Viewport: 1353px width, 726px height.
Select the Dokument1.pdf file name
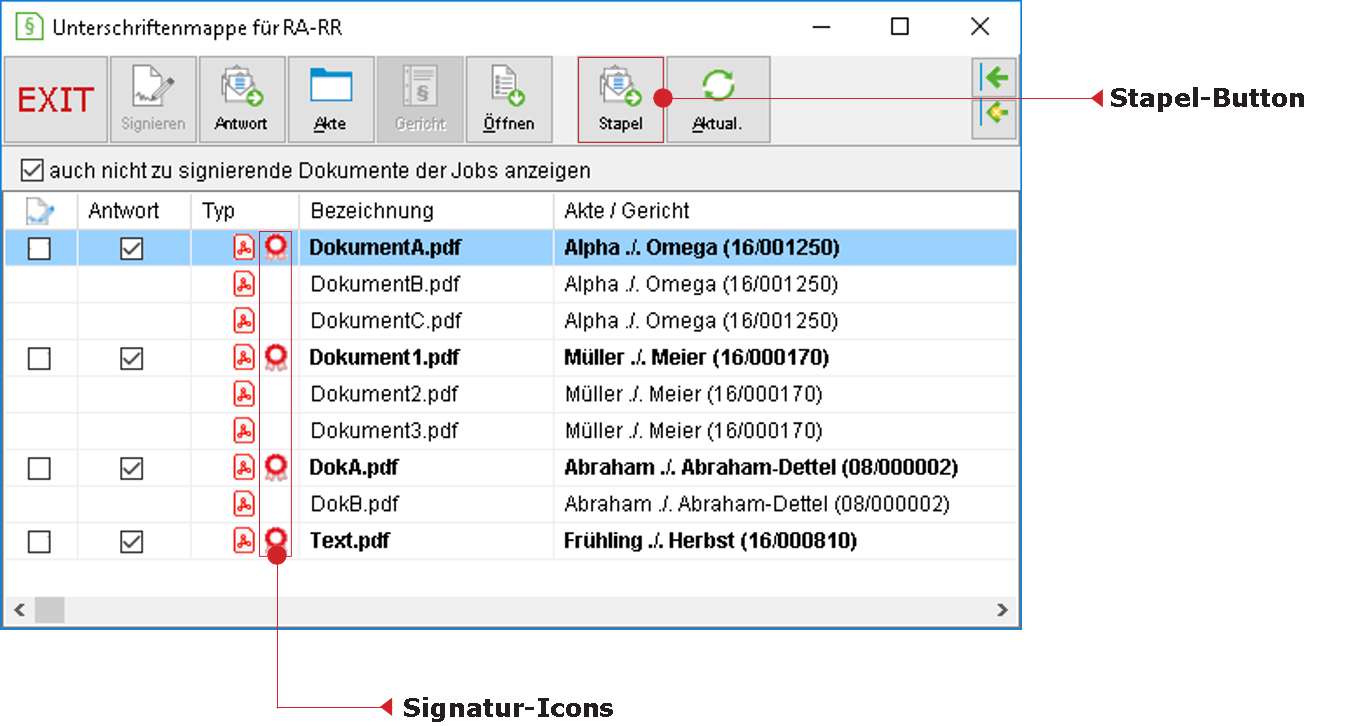pos(384,357)
